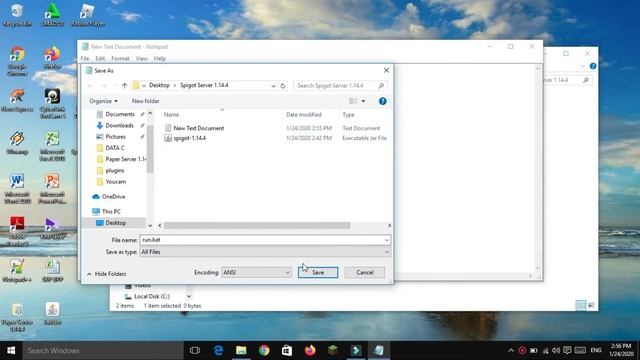
Task: Open the Windows Start menu
Action: pyautogui.click(x=11, y=351)
